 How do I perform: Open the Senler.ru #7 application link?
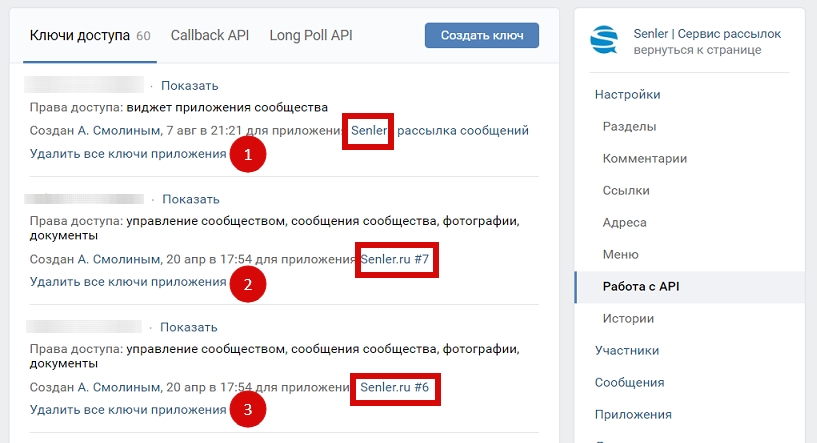click(395, 259)
